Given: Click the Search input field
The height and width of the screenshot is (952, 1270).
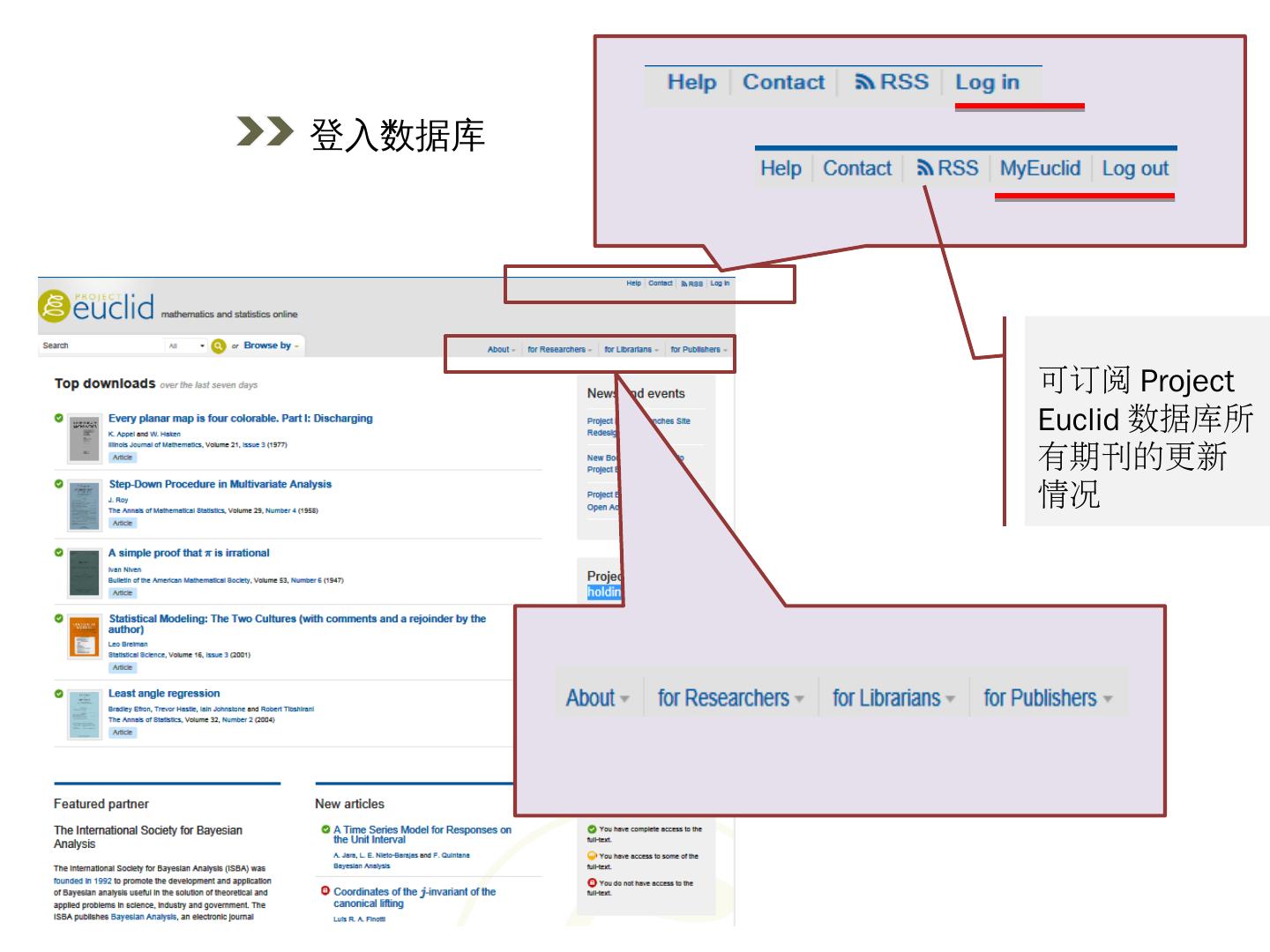Looking at the screenshot, I should (x=101, y=346).
